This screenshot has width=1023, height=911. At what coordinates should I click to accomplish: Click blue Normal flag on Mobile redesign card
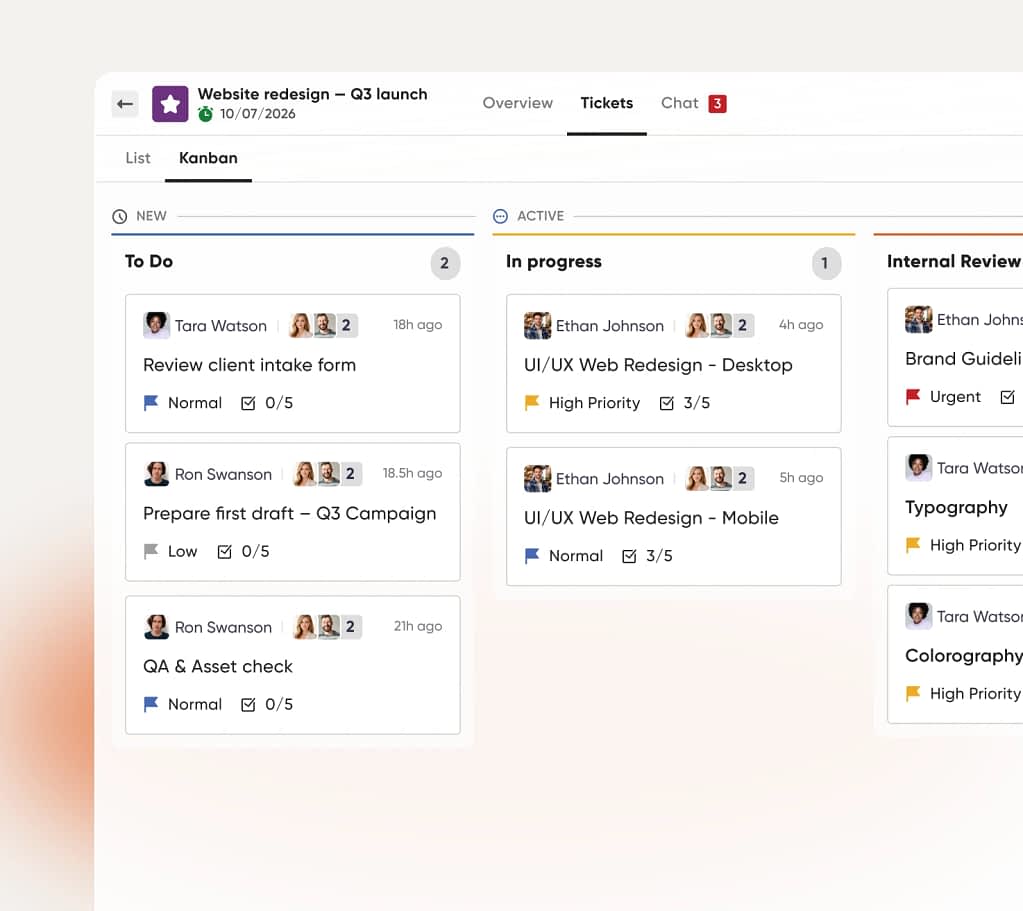click(x=532, y=555)
